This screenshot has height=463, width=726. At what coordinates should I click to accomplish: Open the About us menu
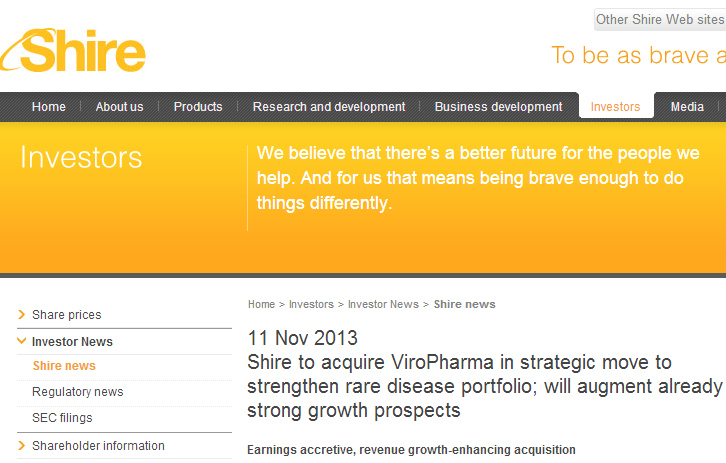point(119,107)
